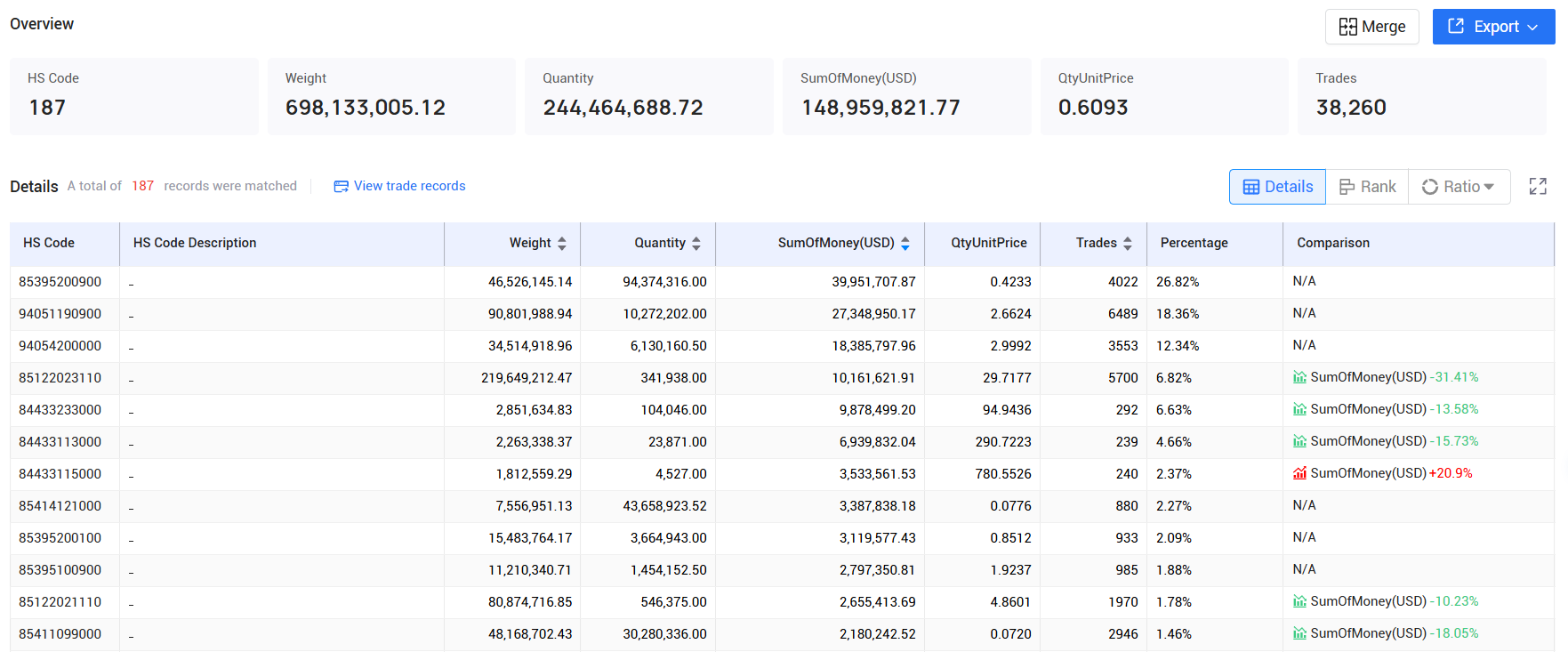Click the trade records icon beside View link
Viewport: 1568px width, 652px height.
(341, 186)
